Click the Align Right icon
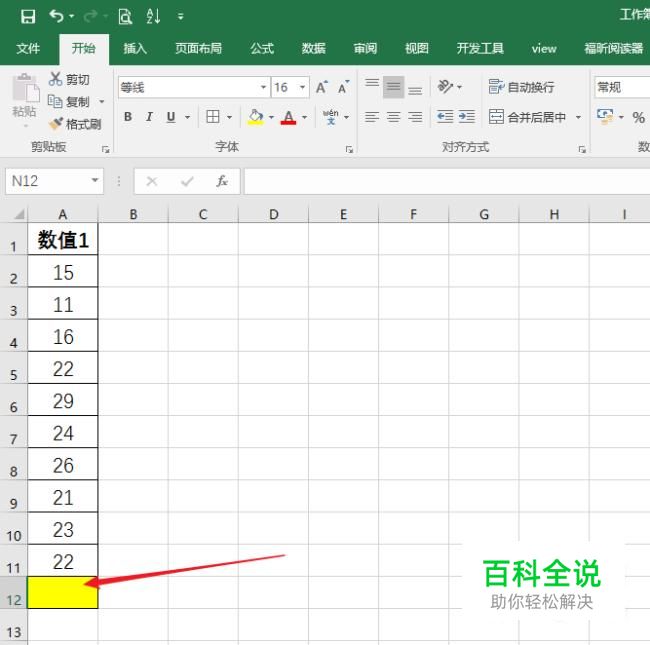 (415, 117)
